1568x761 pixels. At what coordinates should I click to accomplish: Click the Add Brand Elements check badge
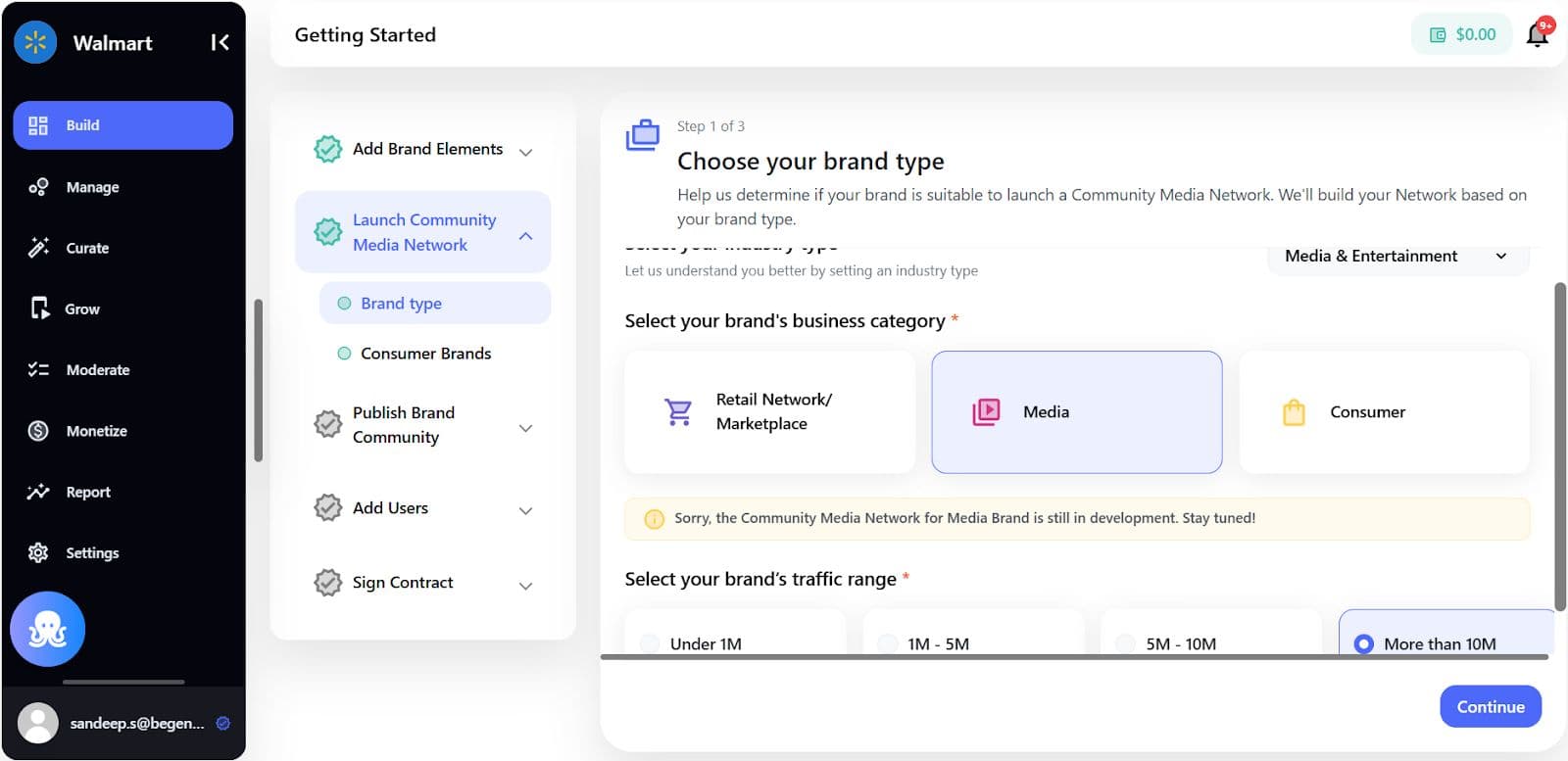pos(327,149)
